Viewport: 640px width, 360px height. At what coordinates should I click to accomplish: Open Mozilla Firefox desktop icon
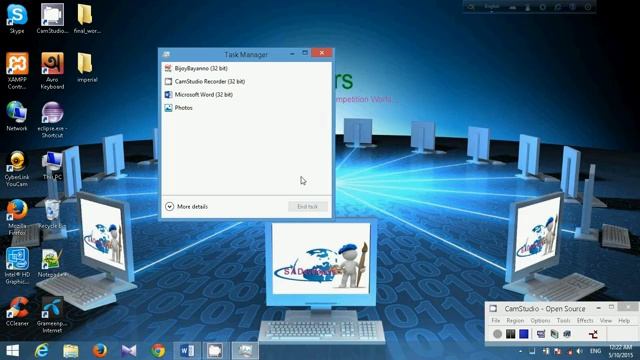[17, 217]
